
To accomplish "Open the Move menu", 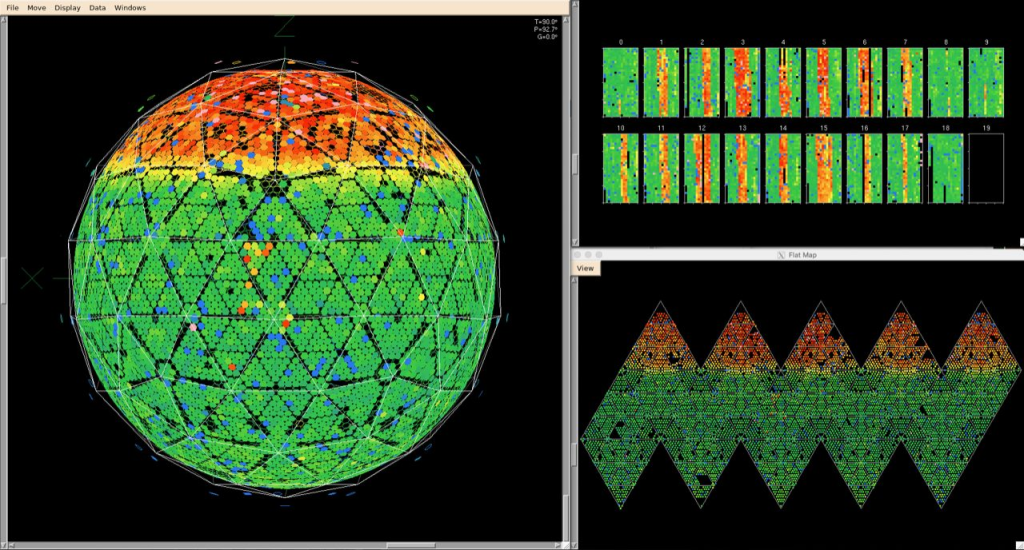I will coord(37,8).
